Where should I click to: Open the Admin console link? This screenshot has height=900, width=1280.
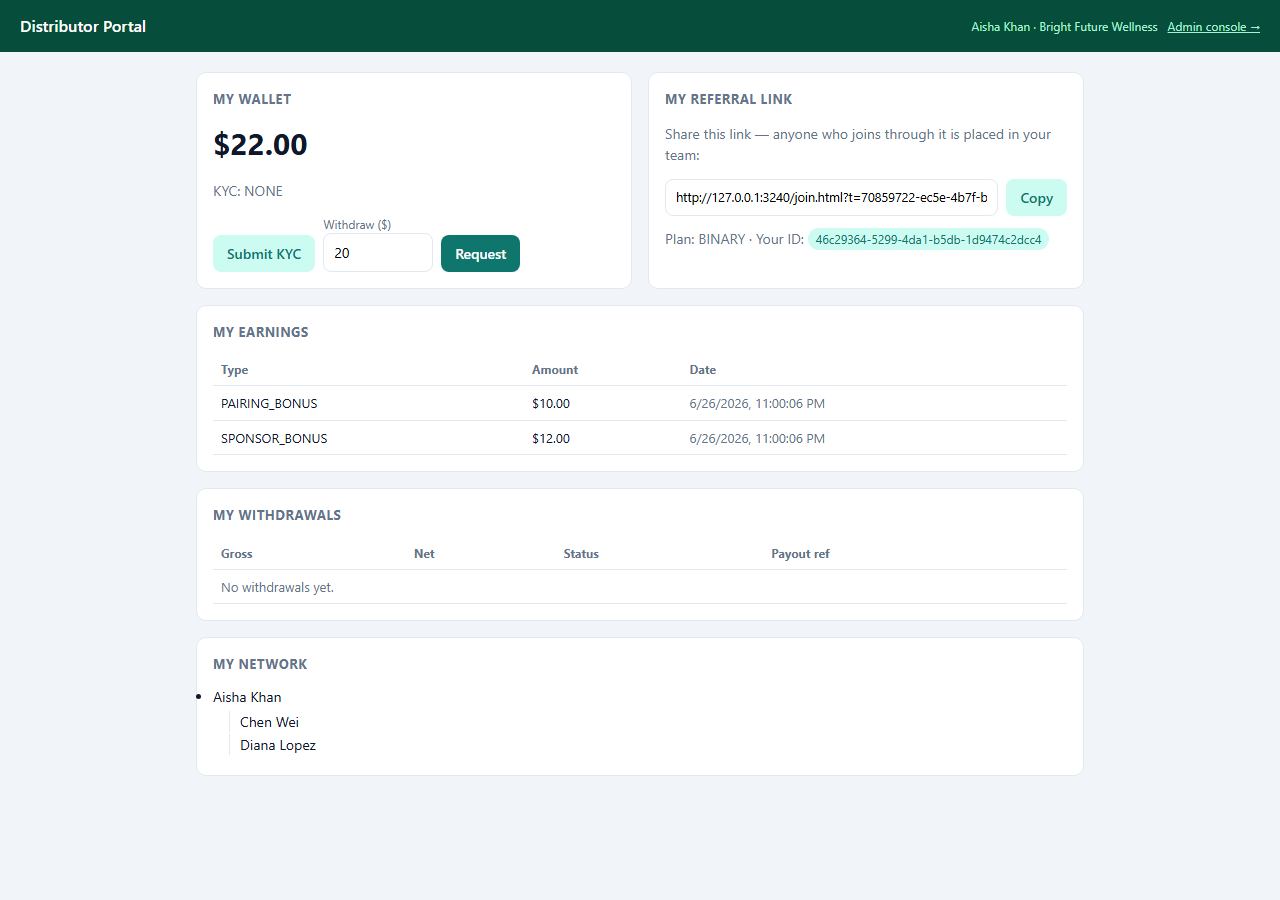tap(1213, 27)
